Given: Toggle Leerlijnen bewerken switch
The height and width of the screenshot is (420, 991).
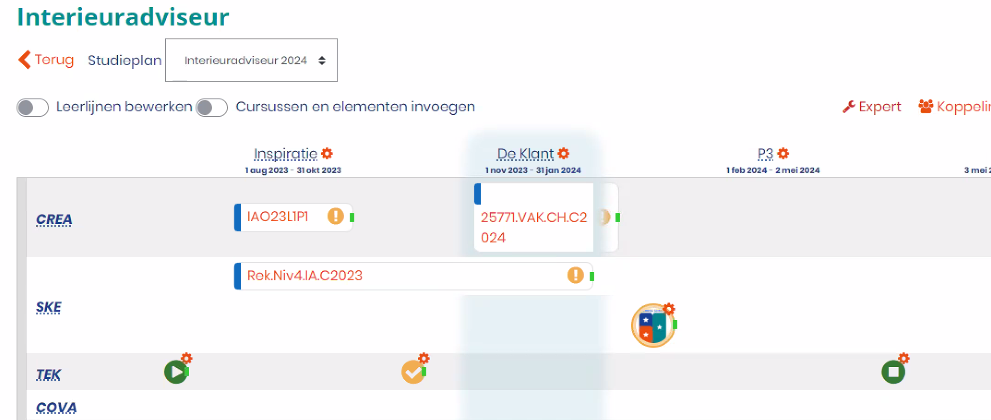Looking at the screenshot, I should tap(33, 107).
